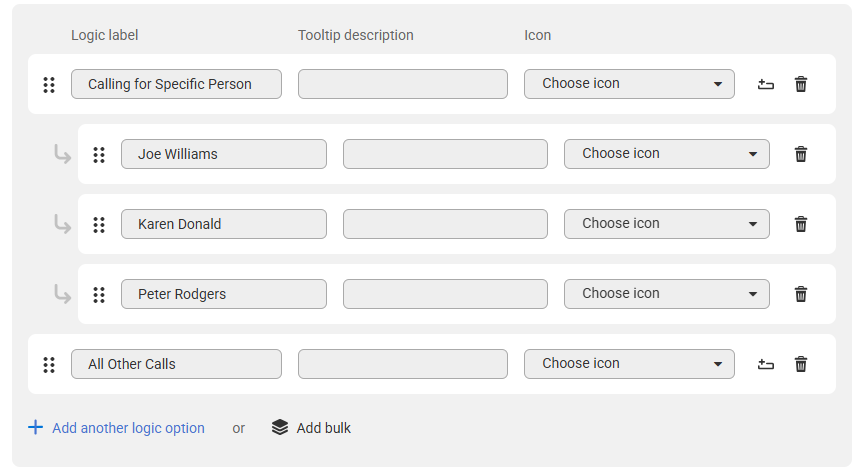This screenshot has width=858, height=474.
Task: Delete the All Other Calls option
Action: (x=801, y=365)
